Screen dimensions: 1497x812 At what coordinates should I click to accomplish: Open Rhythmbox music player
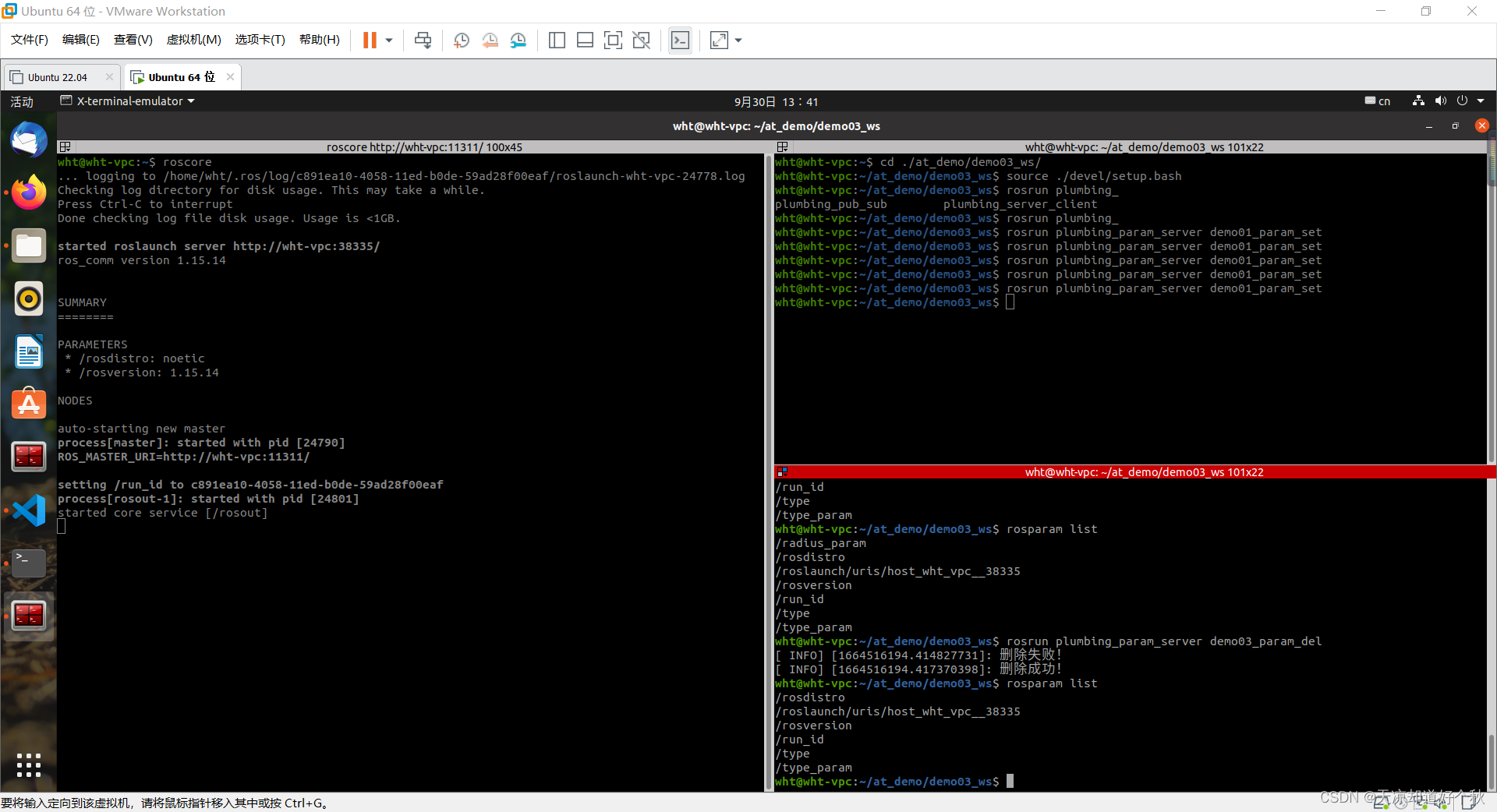(x=29, y=298)
